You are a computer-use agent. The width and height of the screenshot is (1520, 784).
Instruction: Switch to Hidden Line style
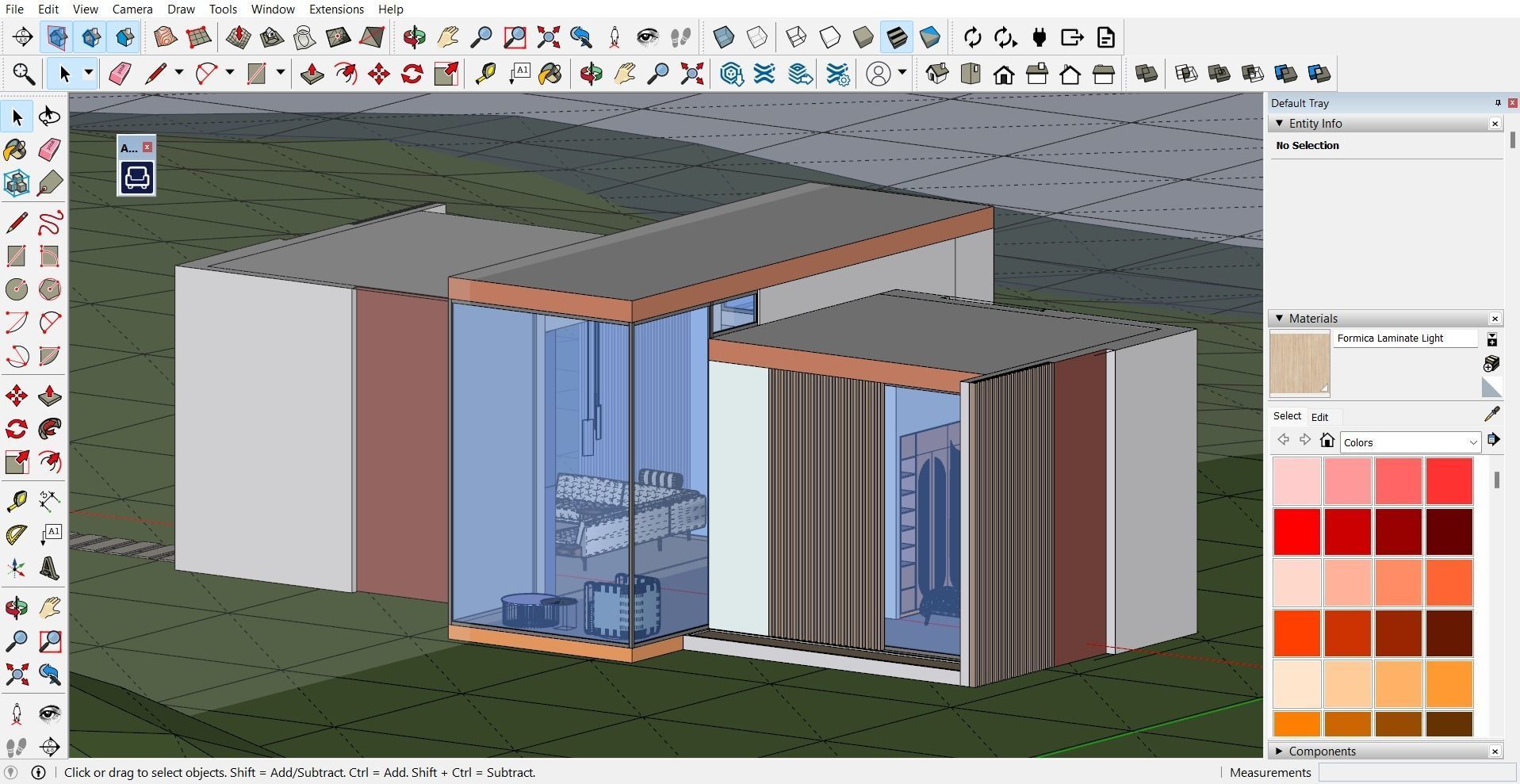click(x=829, y=37)
